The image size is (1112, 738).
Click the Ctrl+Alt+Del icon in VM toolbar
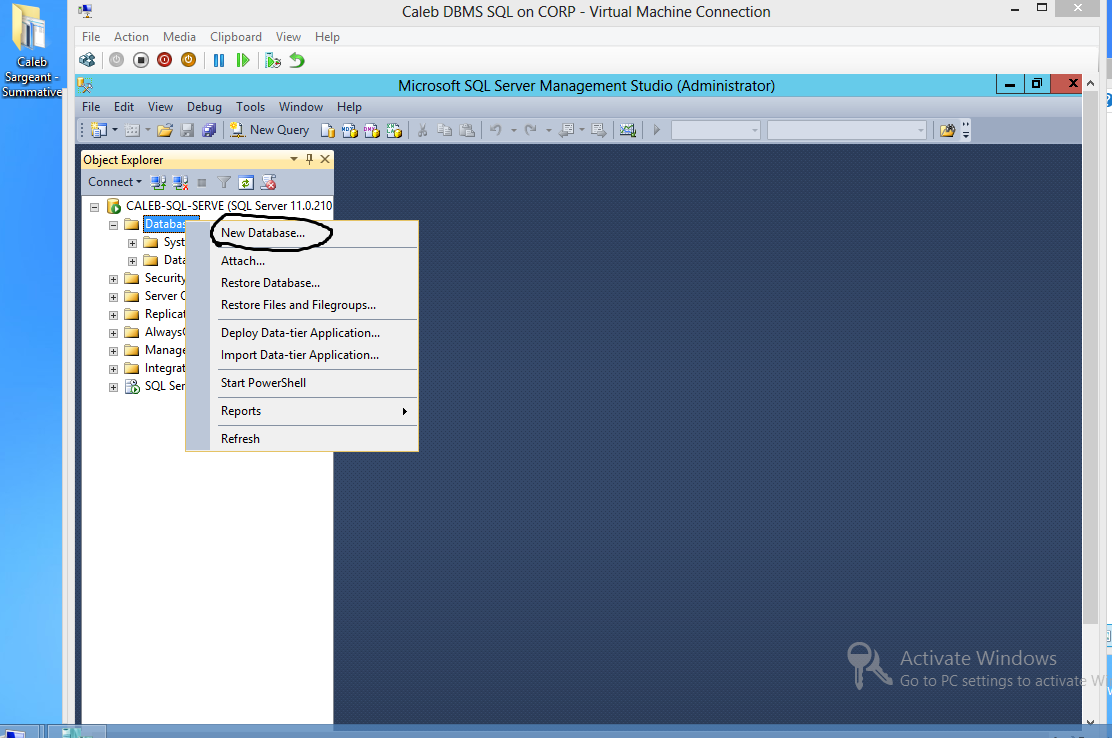click(87, 60)
